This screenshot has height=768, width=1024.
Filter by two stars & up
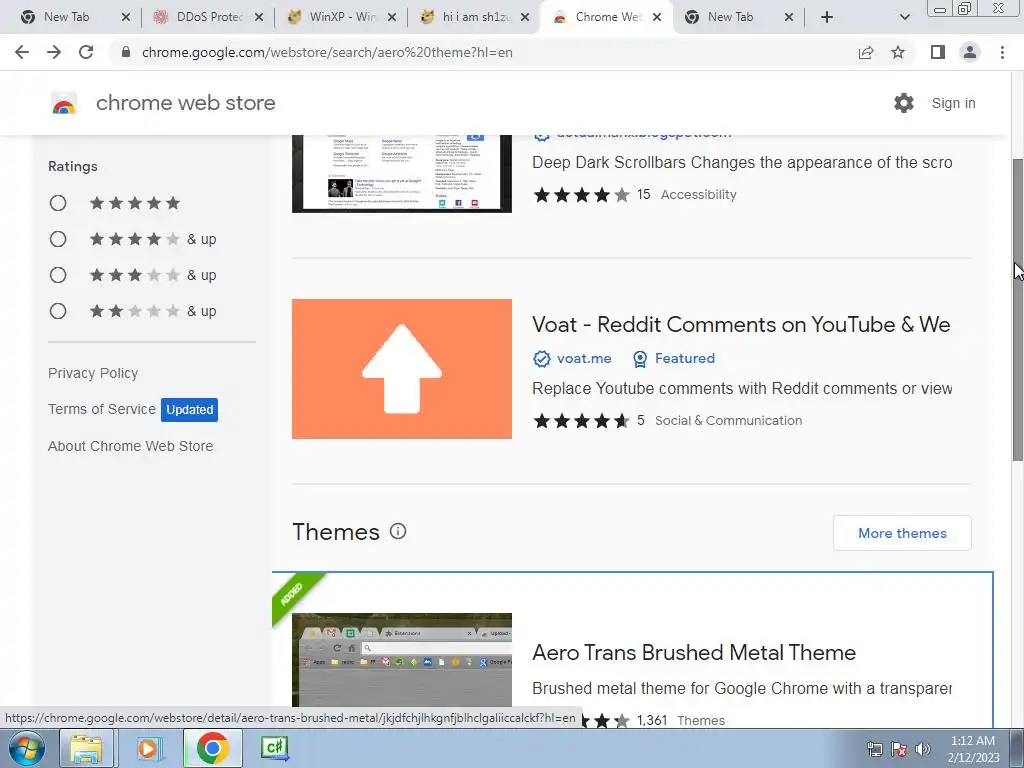click(x=58, y=311)
